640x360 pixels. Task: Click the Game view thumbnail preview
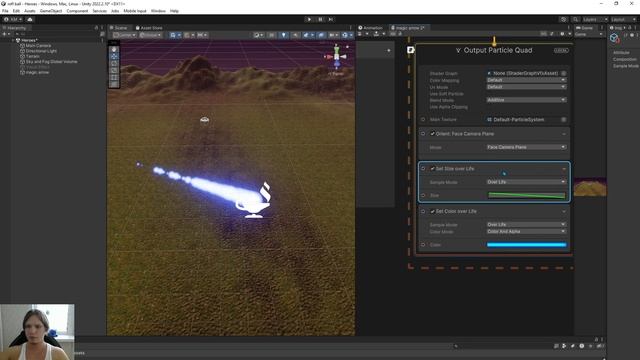point(590,187)
